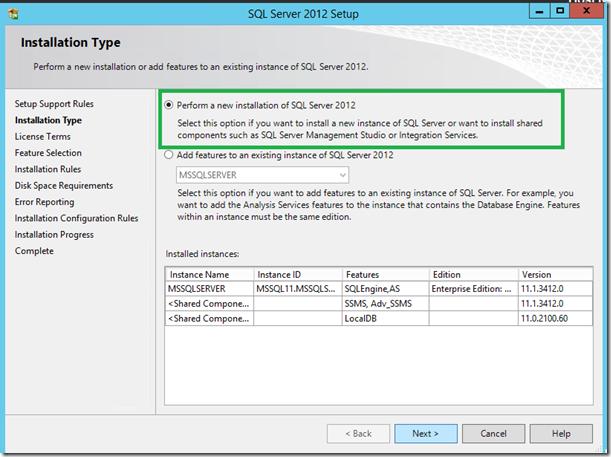The image size is (611, 457).
Task: Click the < Back button
Action: coord(358,434)
